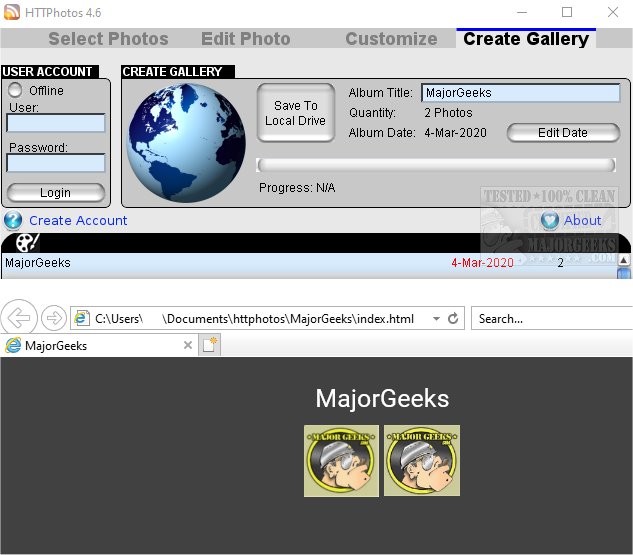This screenshot has width=633, height=555.
Task: Click the help question mark icon
Action: [13, 220]
